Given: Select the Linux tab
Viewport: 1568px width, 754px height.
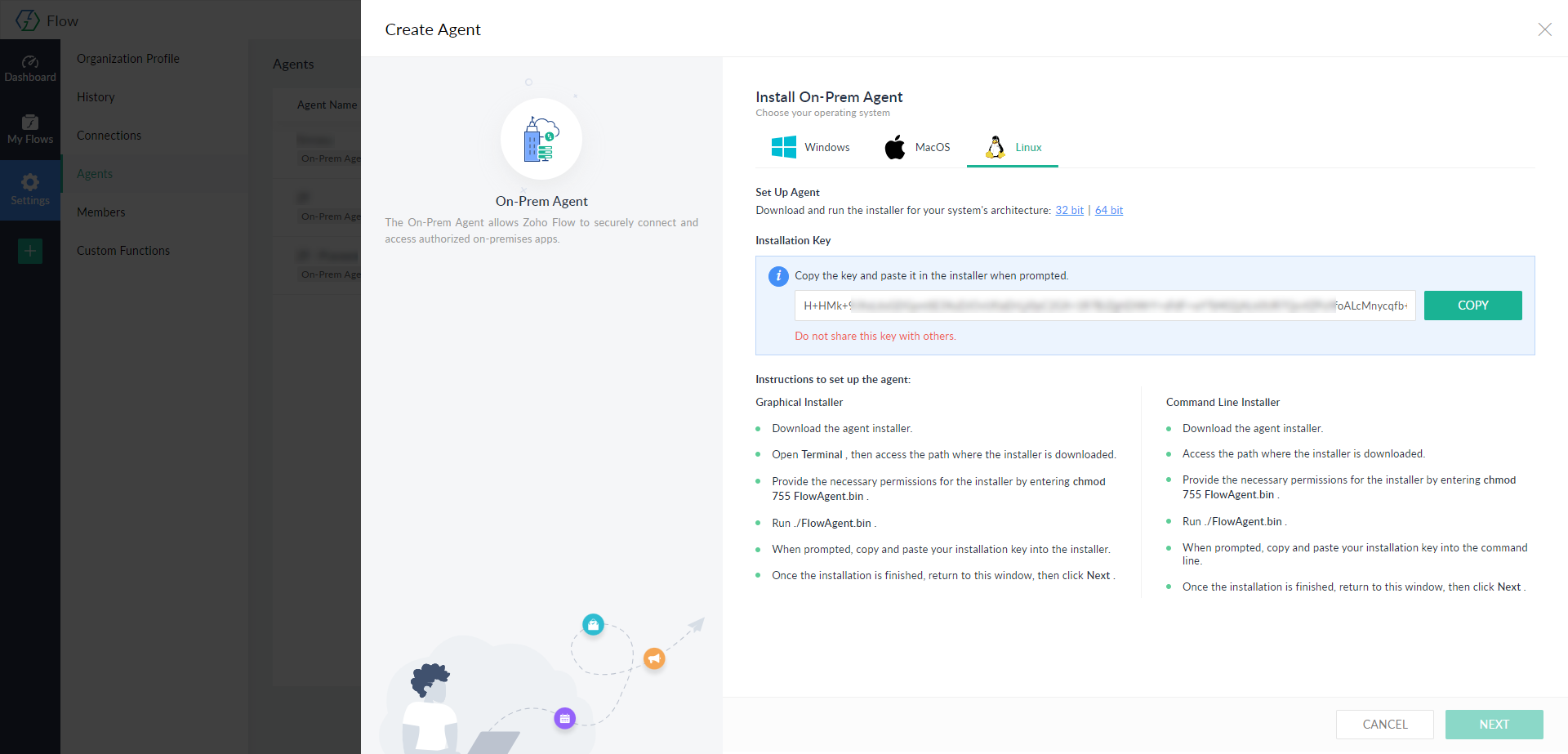Looking at the screenshot, I should click(x=1013, y=147).
